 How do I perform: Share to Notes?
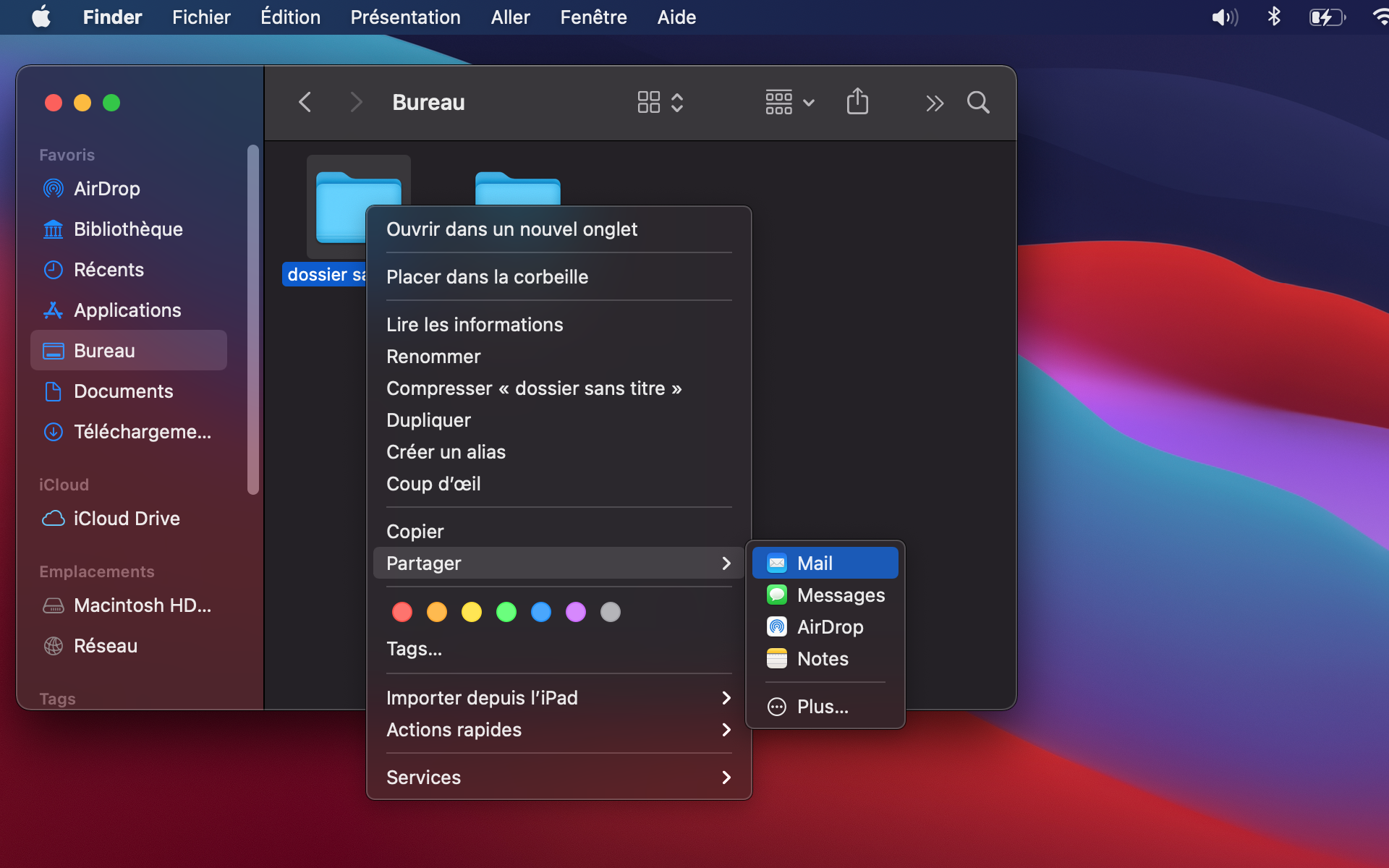pos(825,659)
